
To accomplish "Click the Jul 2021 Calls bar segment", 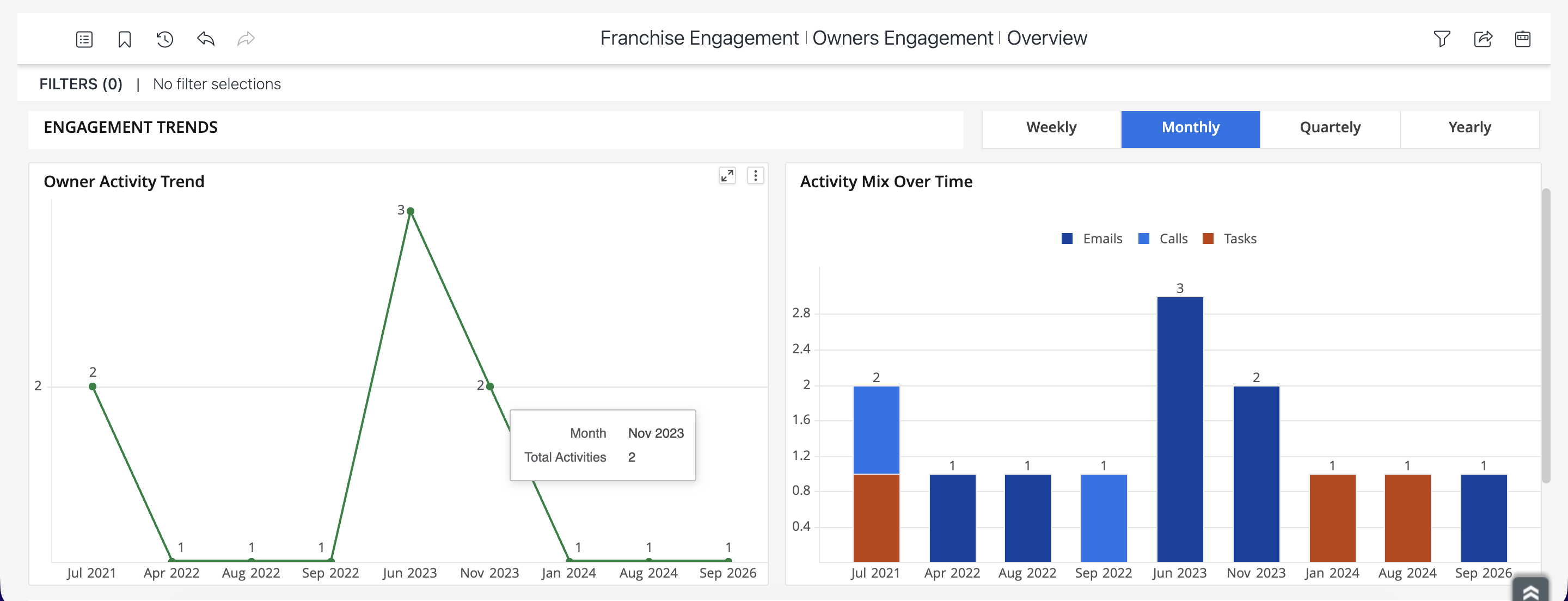I will click(x=876, y=430).
